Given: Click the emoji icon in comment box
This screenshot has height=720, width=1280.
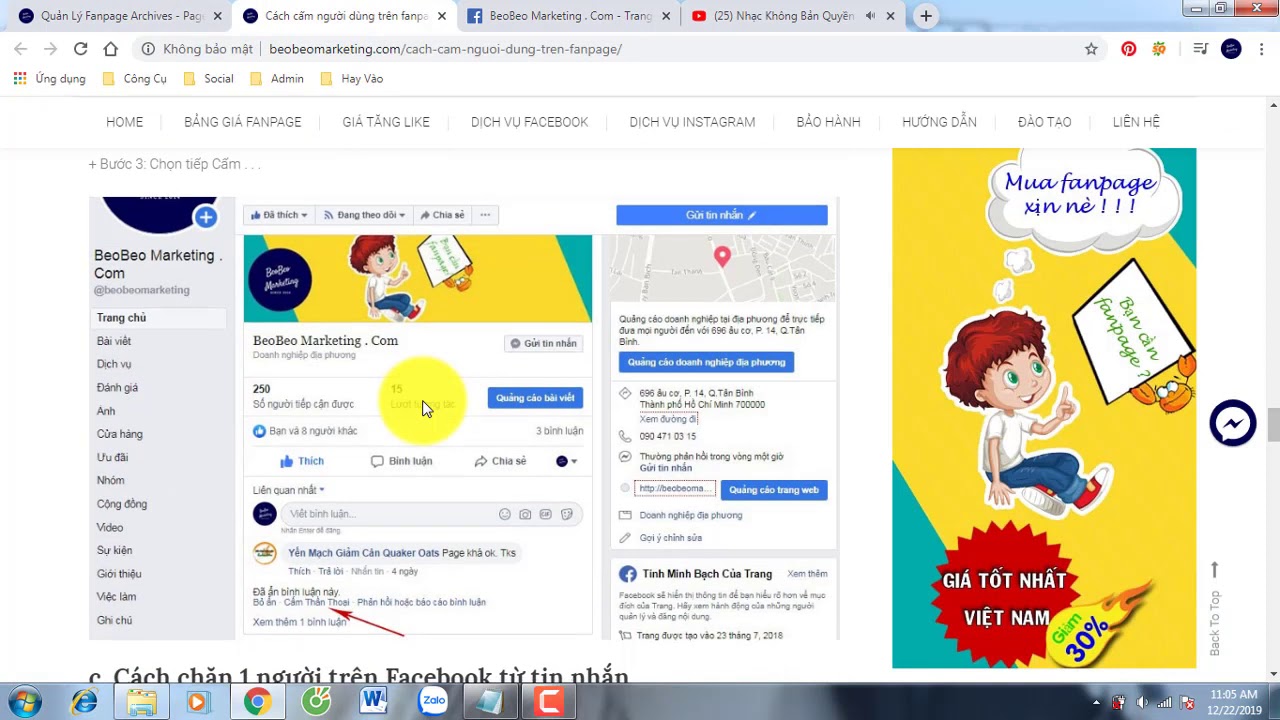Looking at the screenshot, I should pos(504,514).
